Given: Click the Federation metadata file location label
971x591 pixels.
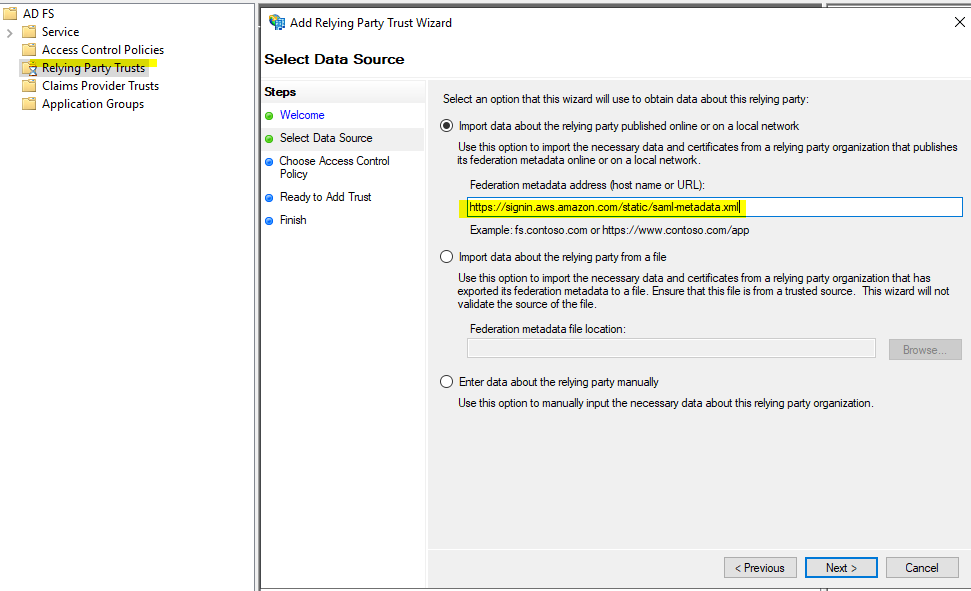Looking at the screenshot, I should tap(547, 329).
